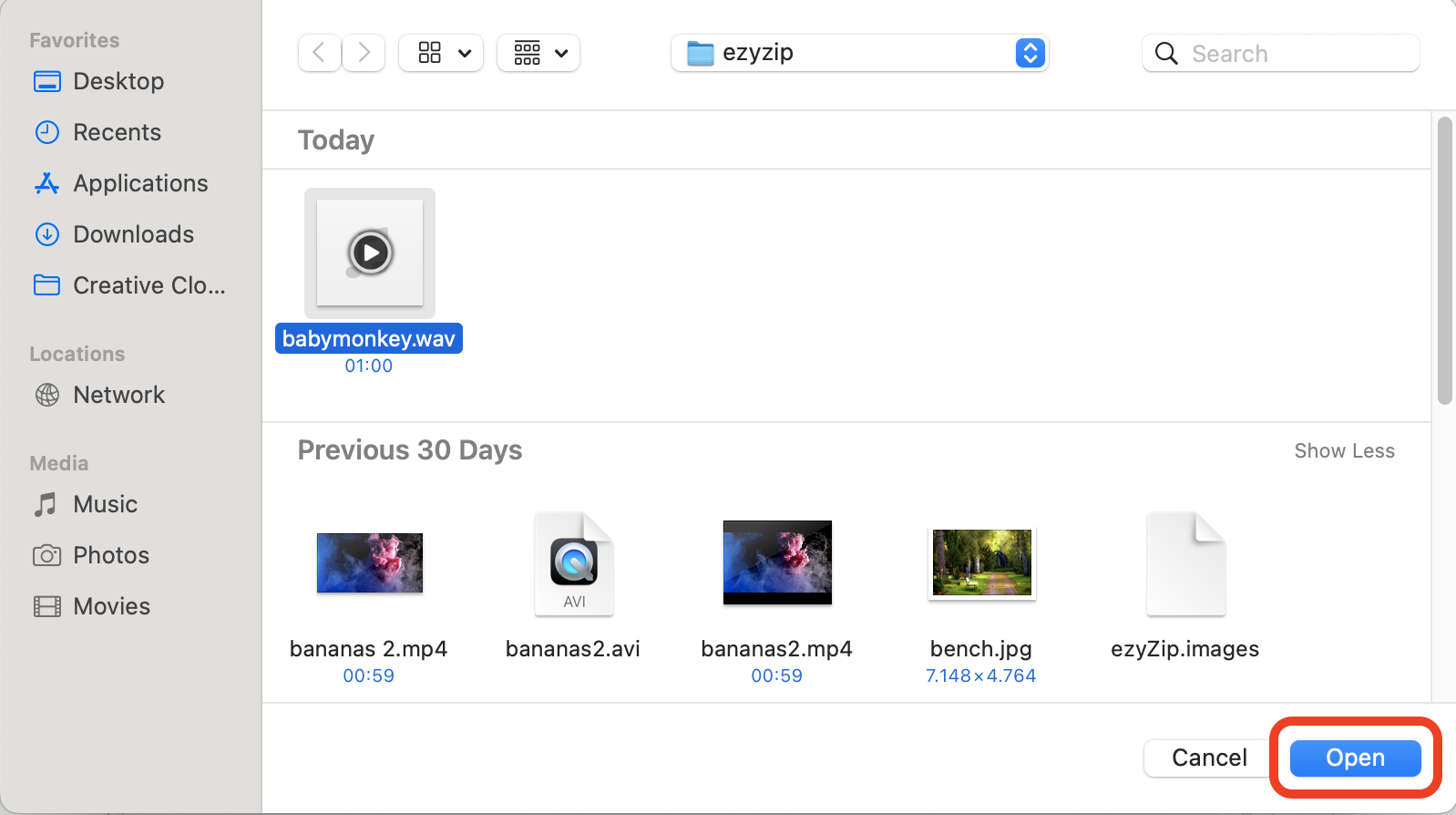Select Network under Locations

pos(118,395)
